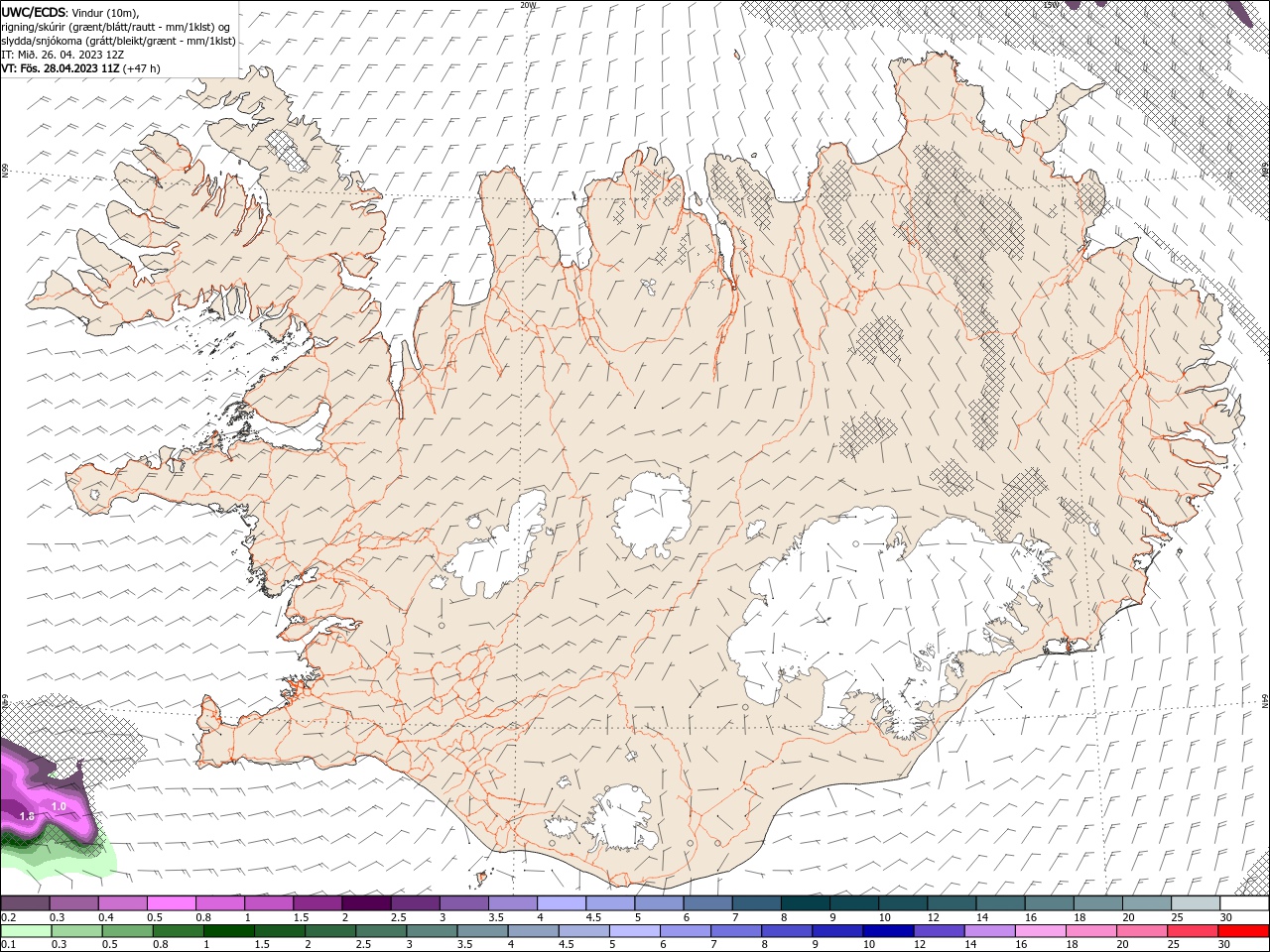This screenshot has height=952, width=1270.
Task: Click the white Mýrdalsjökull glacier near the south coast
Action: click(622, 819)
